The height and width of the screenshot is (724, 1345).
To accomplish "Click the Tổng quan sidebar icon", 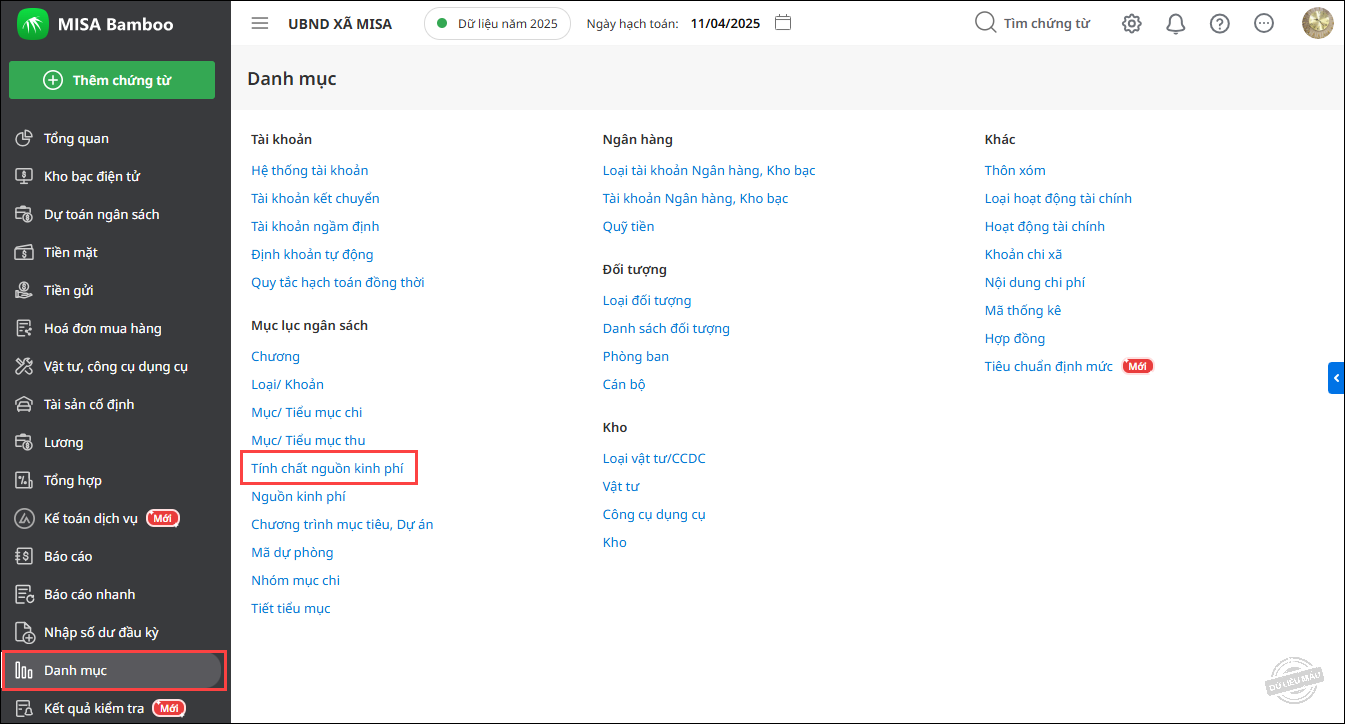I will (x=26, y=138).
